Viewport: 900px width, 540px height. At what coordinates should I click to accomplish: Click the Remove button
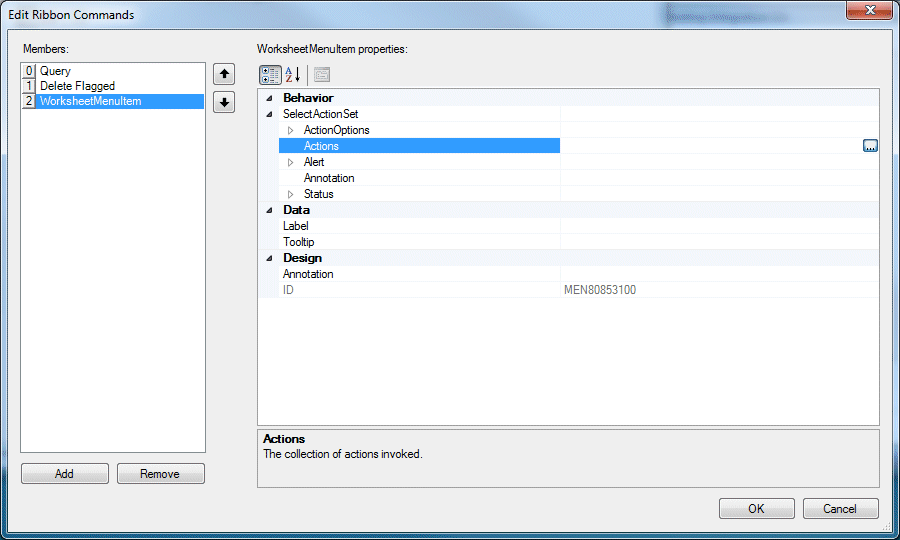(x=160, y=473)
